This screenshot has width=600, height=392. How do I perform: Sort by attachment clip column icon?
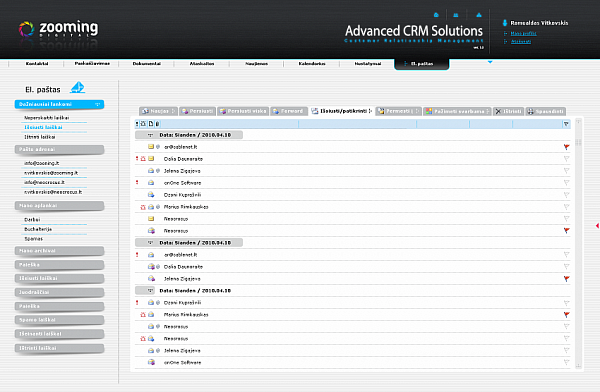point(157,124)
